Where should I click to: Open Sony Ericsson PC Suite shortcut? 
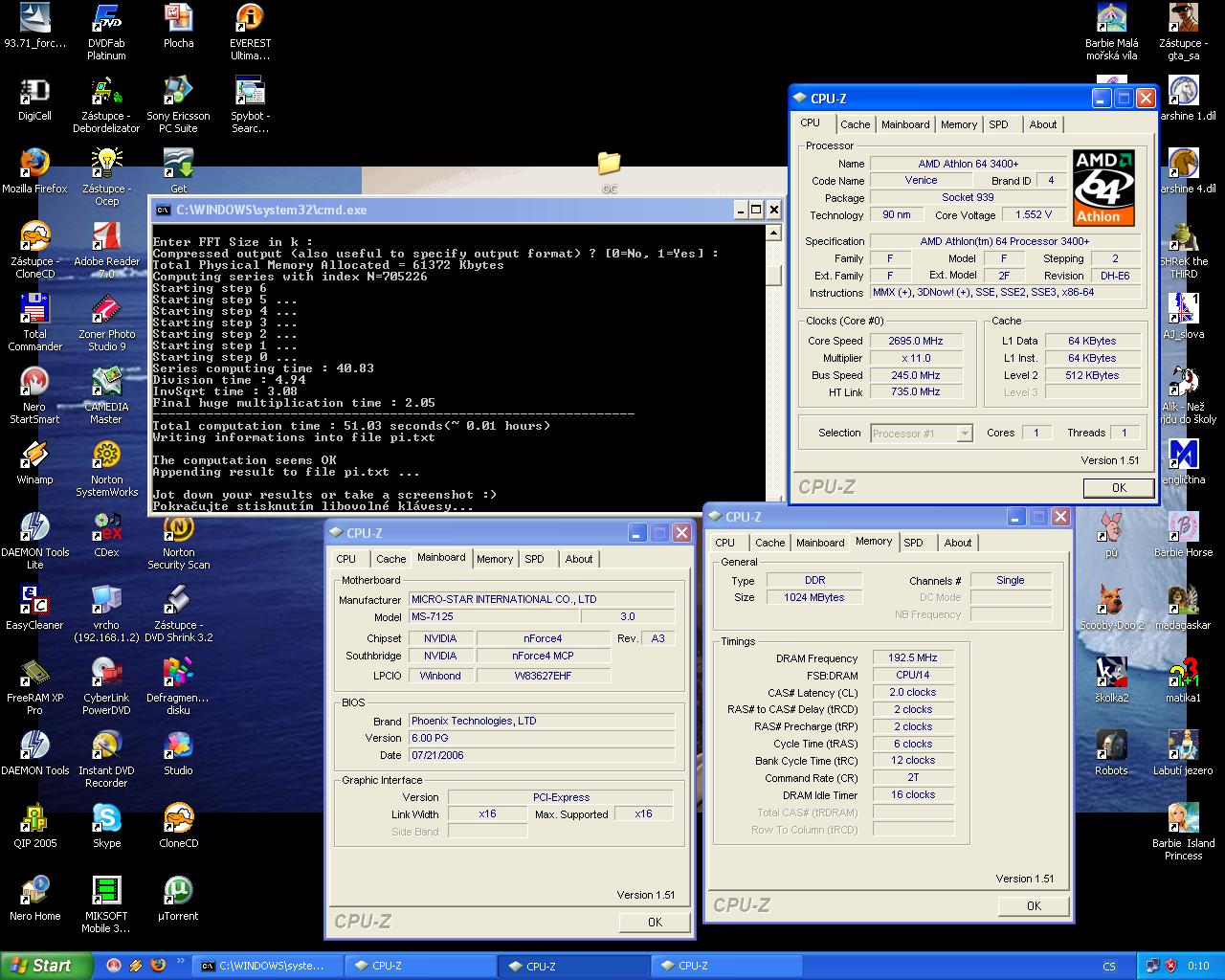tap(178, 104)
